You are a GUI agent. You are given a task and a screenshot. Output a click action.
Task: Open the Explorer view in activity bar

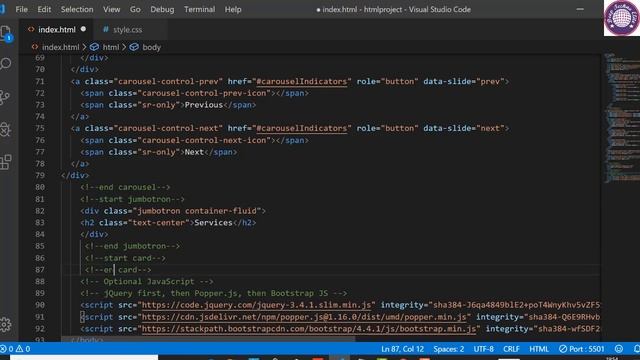click(6, 33)
